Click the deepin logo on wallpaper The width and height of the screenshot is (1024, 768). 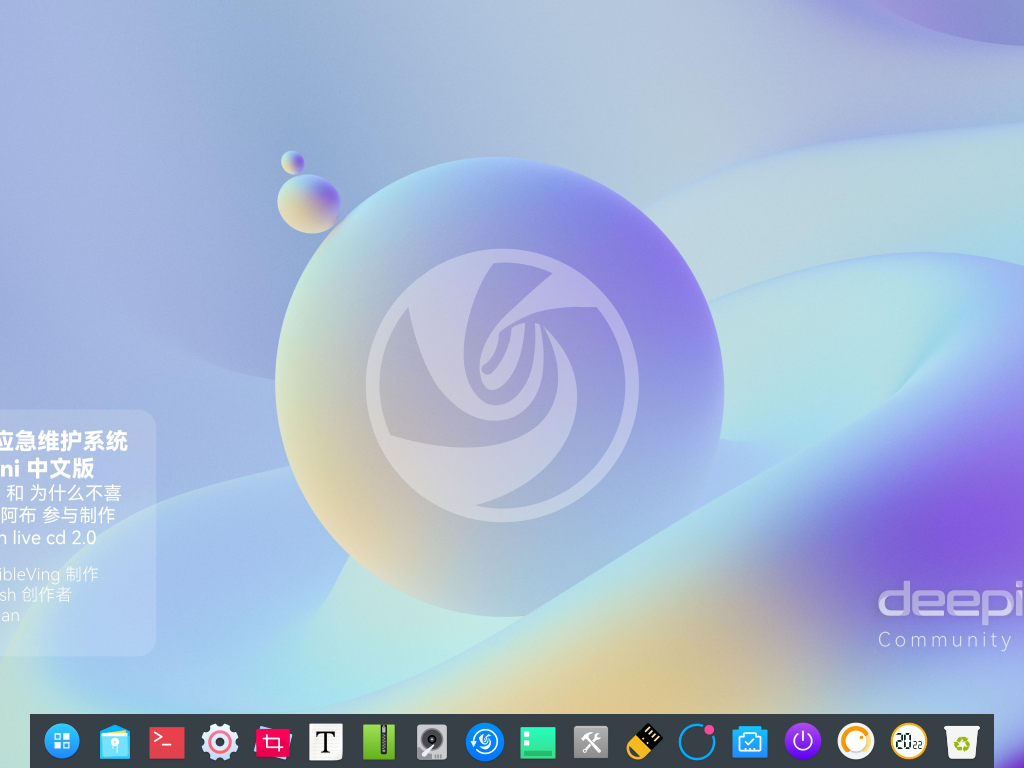tap(502, 384)
